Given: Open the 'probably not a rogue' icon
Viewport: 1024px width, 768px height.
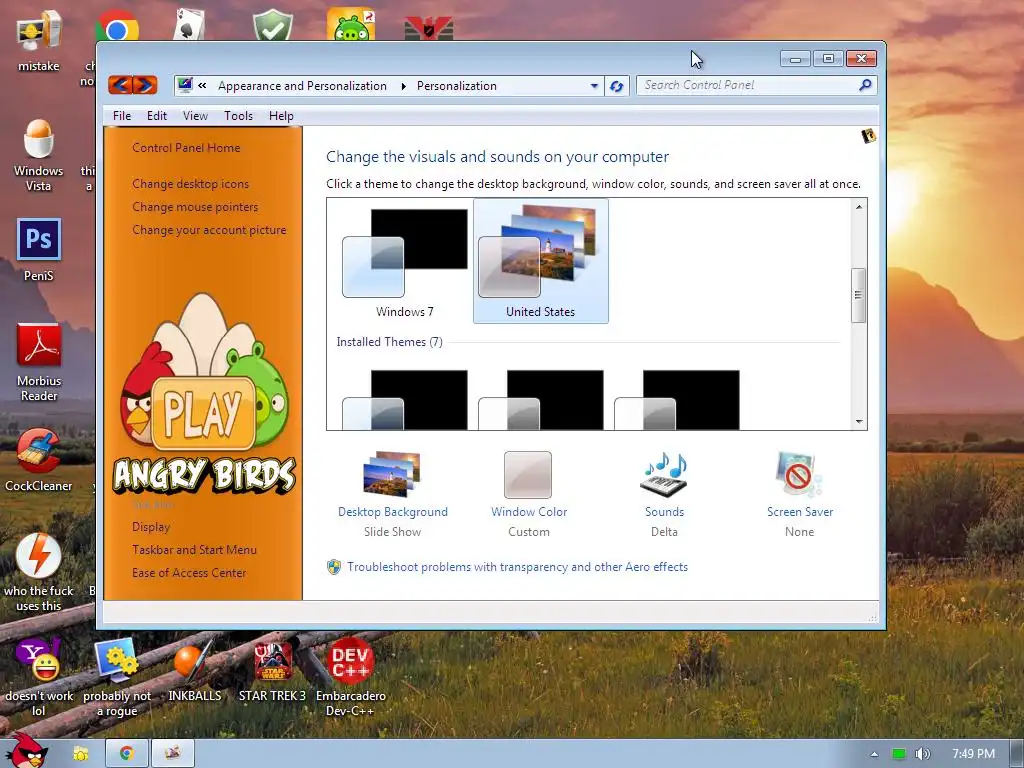Looking at the screenshot, I should click(x=117, y=677).
